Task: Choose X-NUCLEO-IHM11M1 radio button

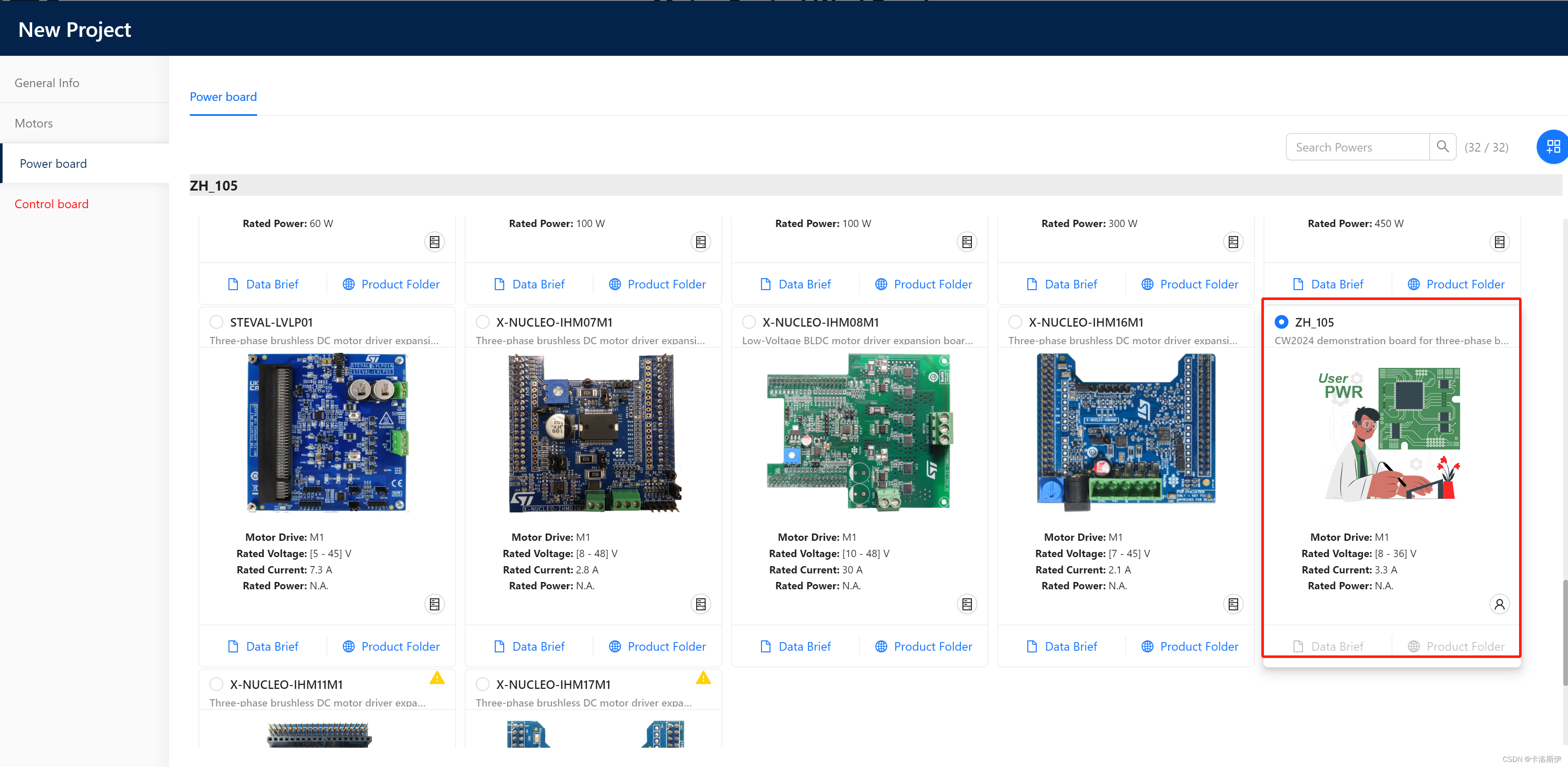Action: (216, 684)
